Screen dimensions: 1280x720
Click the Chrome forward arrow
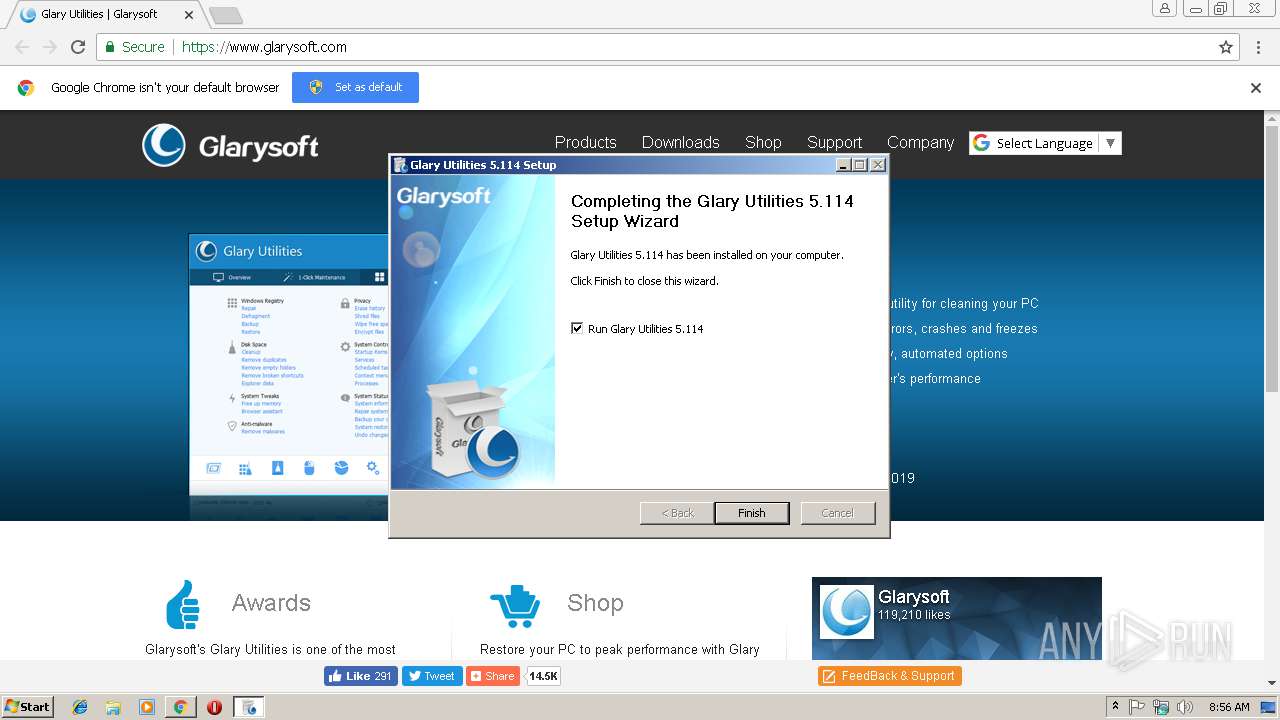pos(50,47)
